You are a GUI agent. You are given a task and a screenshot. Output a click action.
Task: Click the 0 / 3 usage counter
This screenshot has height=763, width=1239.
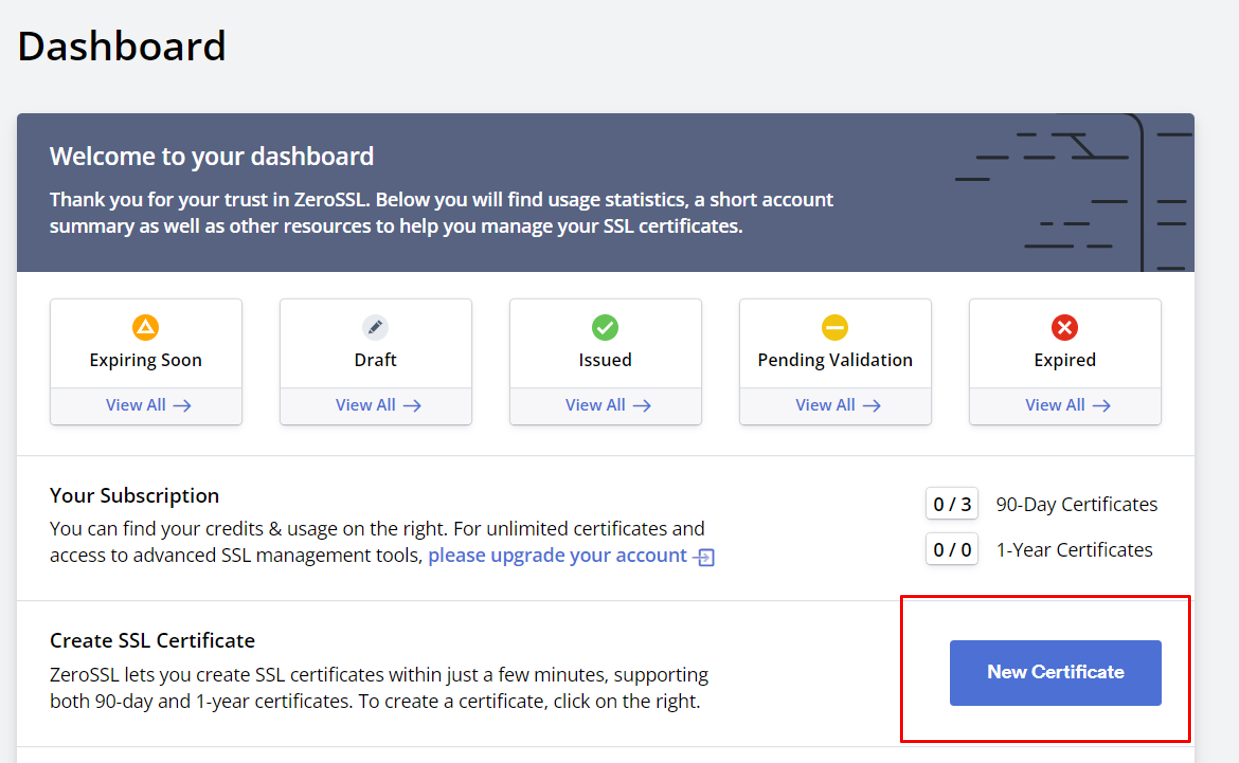[952, 504]
